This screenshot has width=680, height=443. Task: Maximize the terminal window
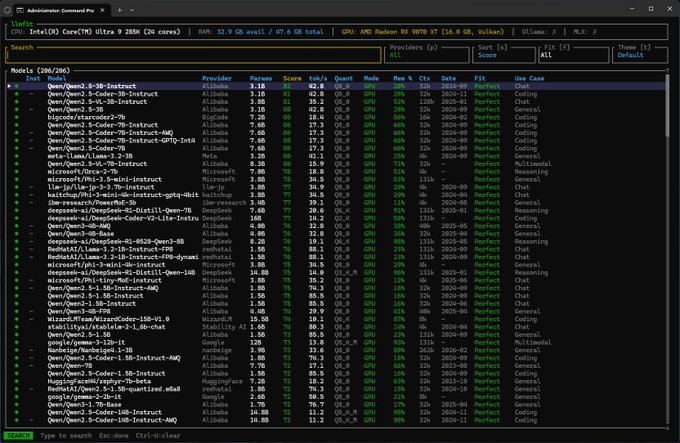click(651, 9)
